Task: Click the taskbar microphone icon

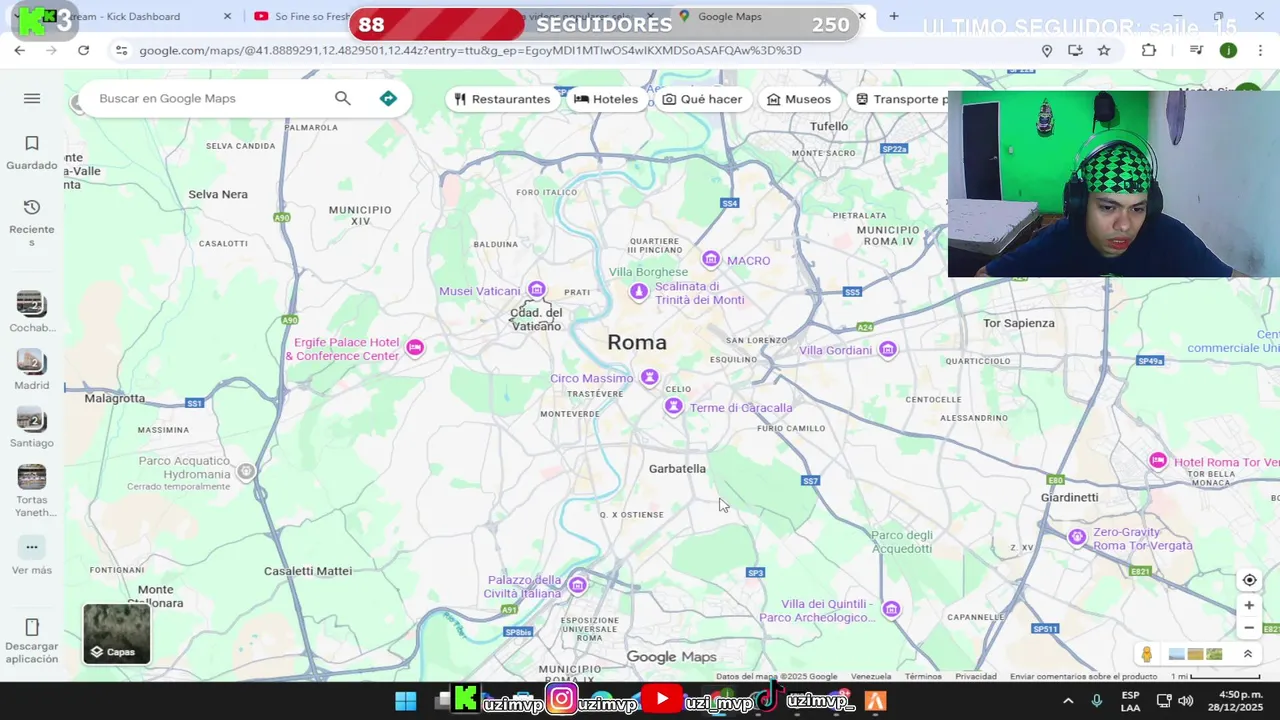Action: 1097,701
